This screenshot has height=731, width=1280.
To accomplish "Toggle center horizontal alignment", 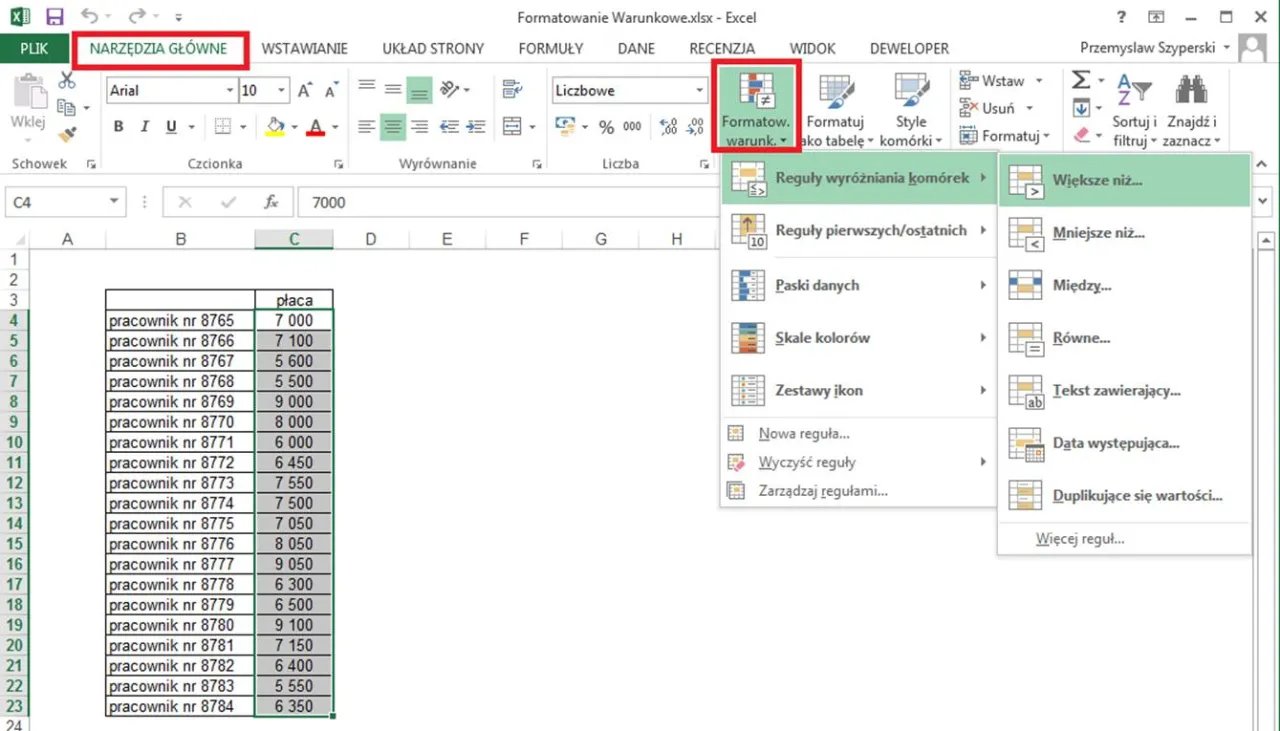I will pyautogui.click(x=393, y=127).
